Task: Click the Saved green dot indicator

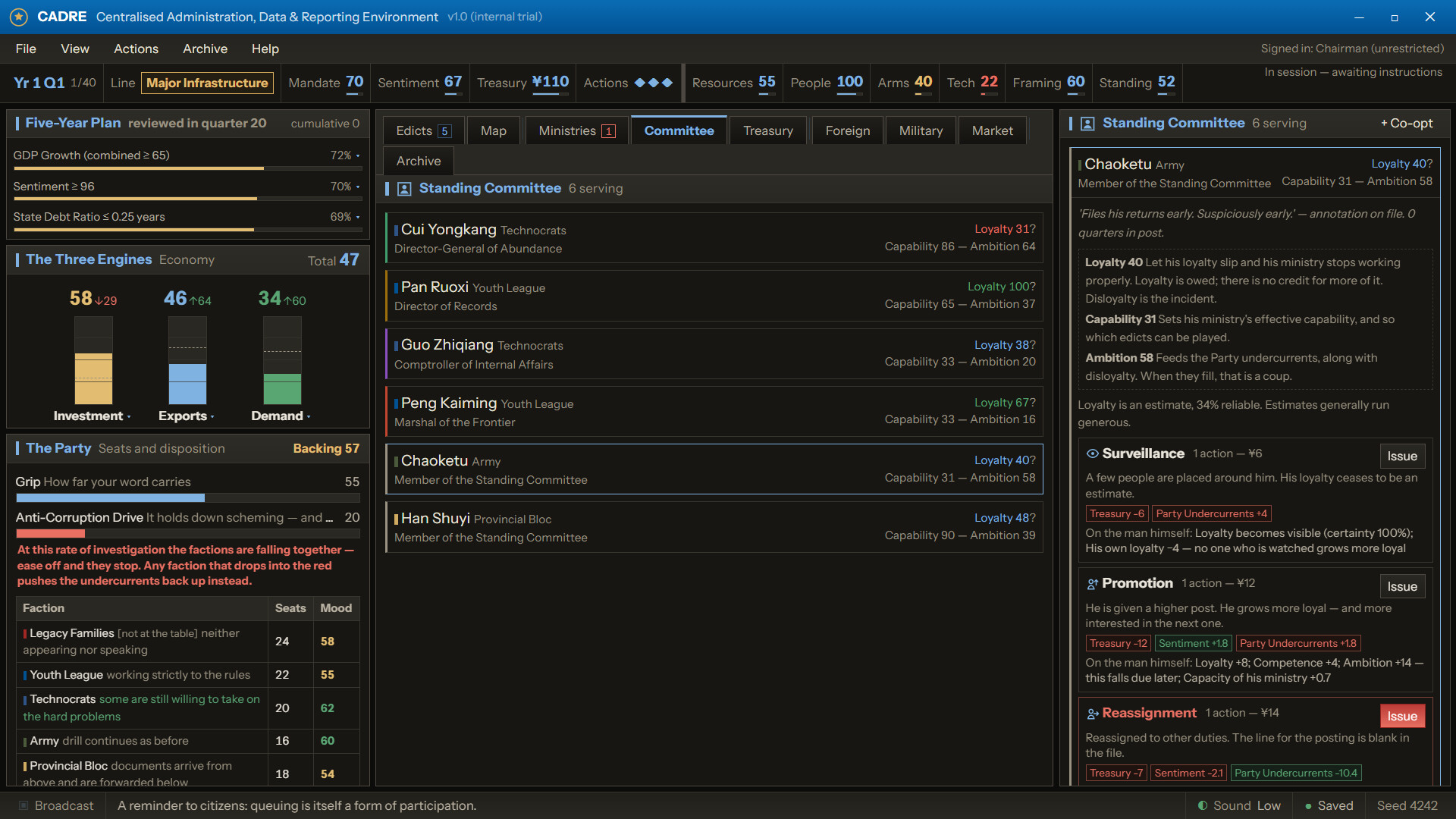Action: 1308,806
